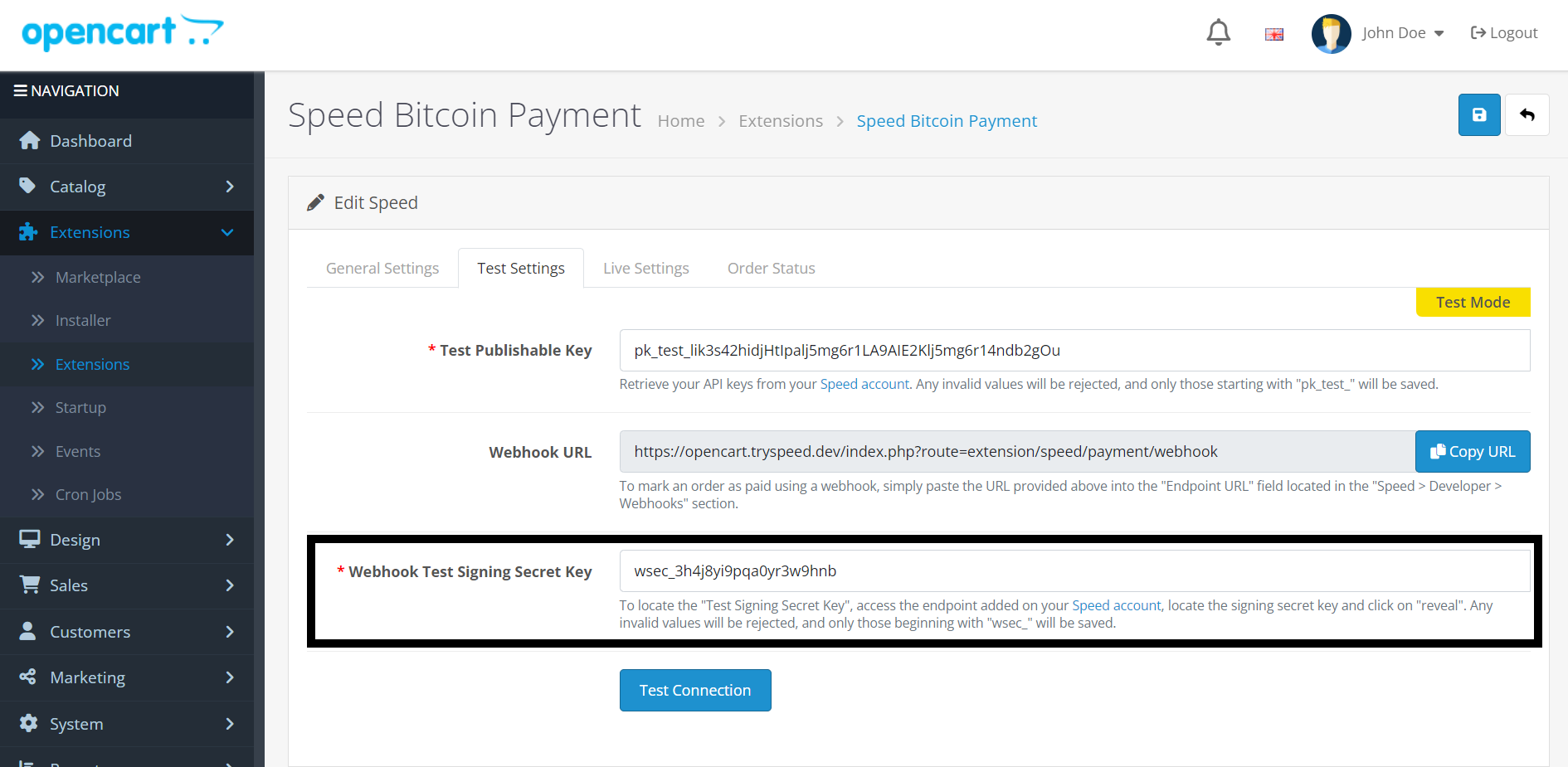Image resolution: width=1568 pixels, height=767 pixels.
Task: Collapse the Extensions menu chevron
Action: (x=227, y=232)
